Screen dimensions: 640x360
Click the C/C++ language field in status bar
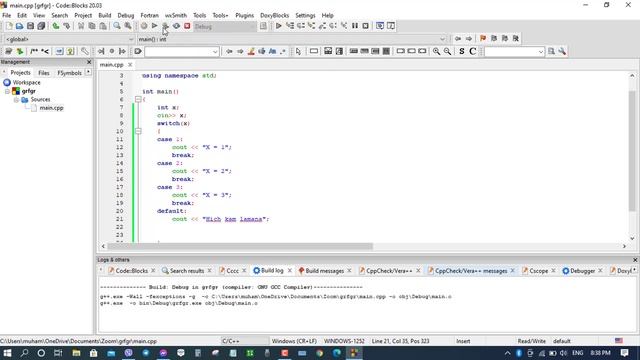click(x=244, y=341)
